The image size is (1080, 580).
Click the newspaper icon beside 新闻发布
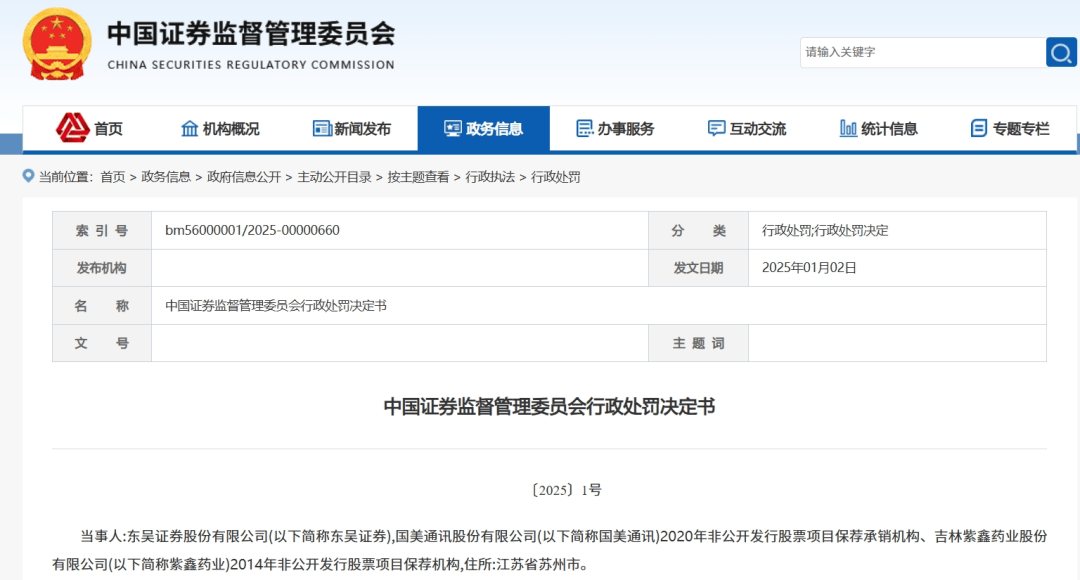(x=322, y=128)
